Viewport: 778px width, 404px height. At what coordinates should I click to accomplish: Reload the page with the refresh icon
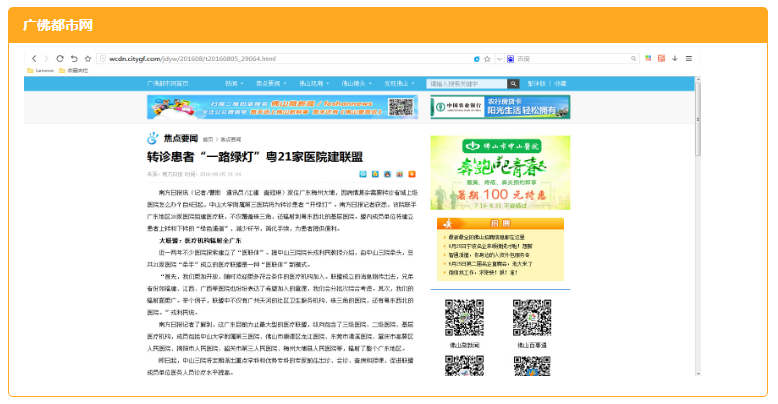tap(60, 59)
